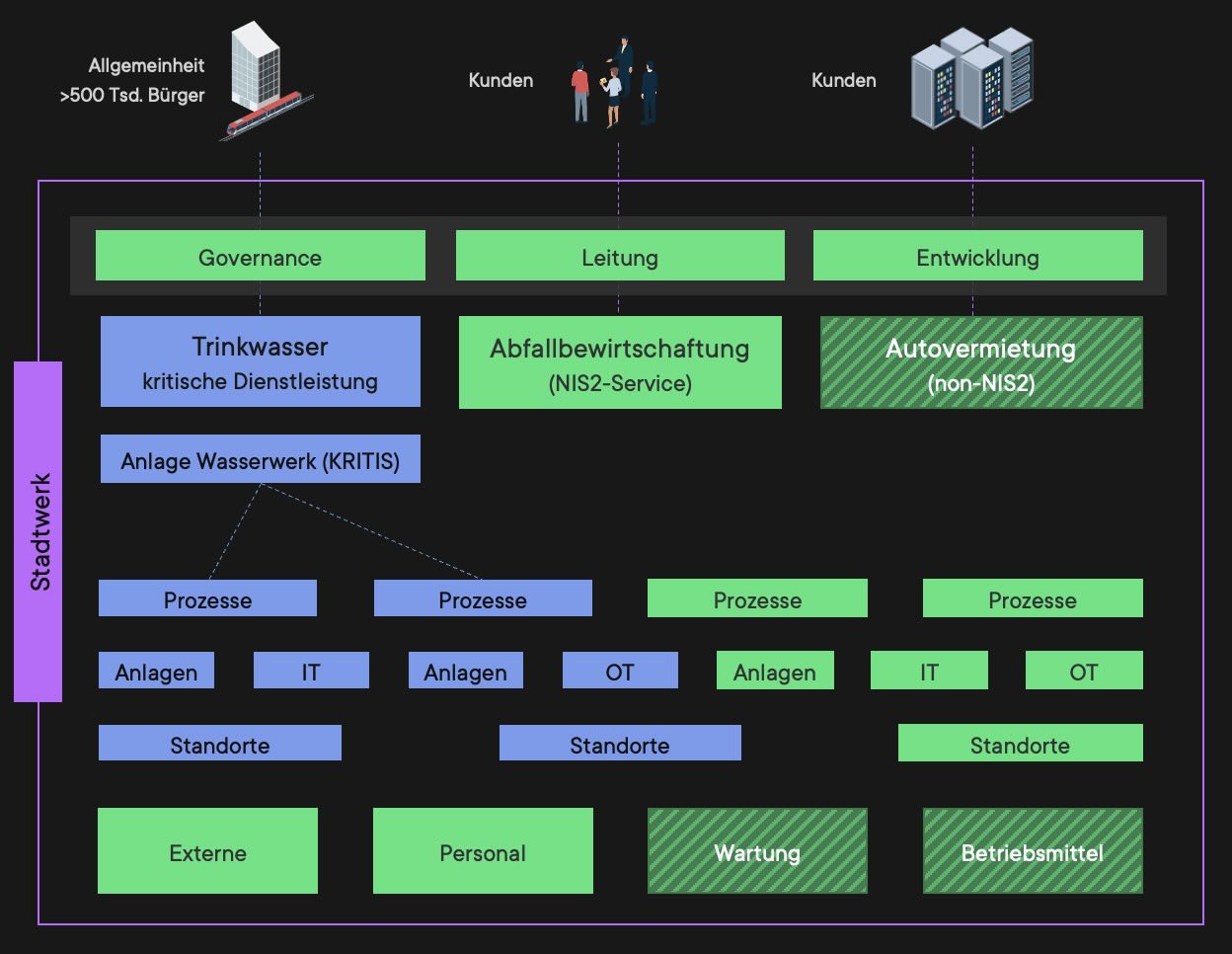The image size is (1232, 954).
Task: Click the Personal box
Action: (x=483, y=851)
